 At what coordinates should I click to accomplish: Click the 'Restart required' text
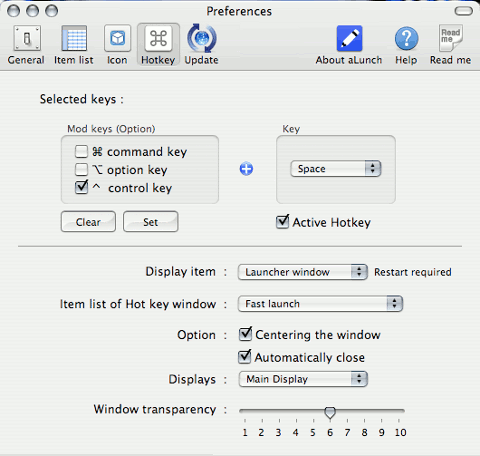[x=413, y=272]
